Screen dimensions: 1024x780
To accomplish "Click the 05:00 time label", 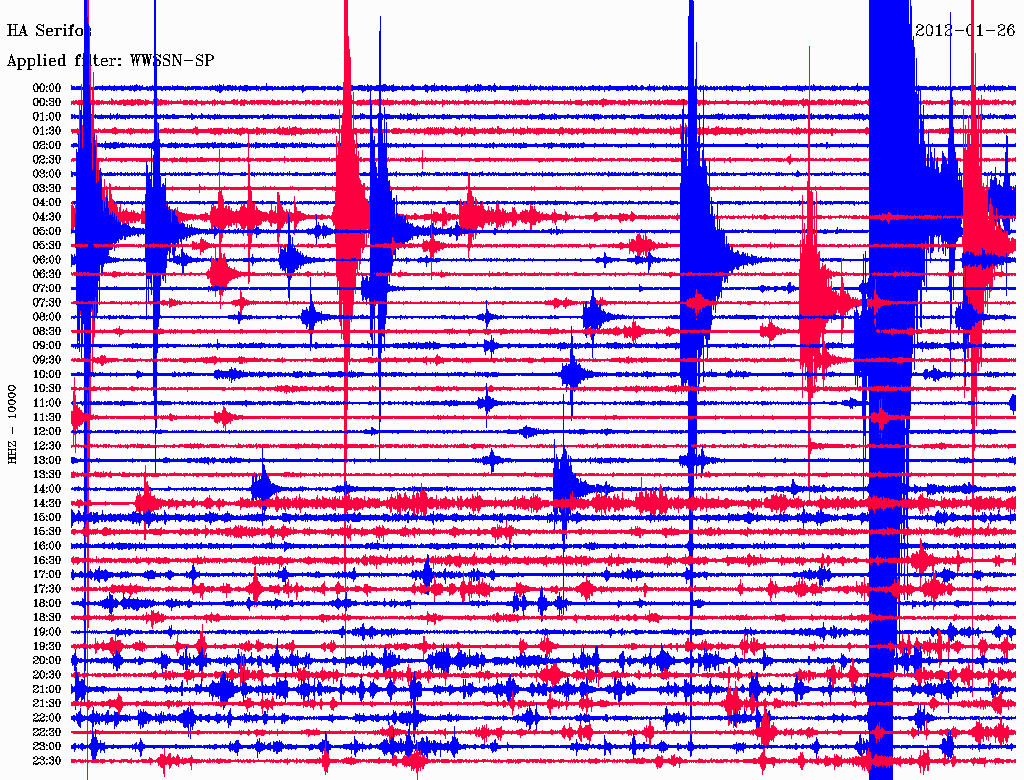I will pos(47,231).
